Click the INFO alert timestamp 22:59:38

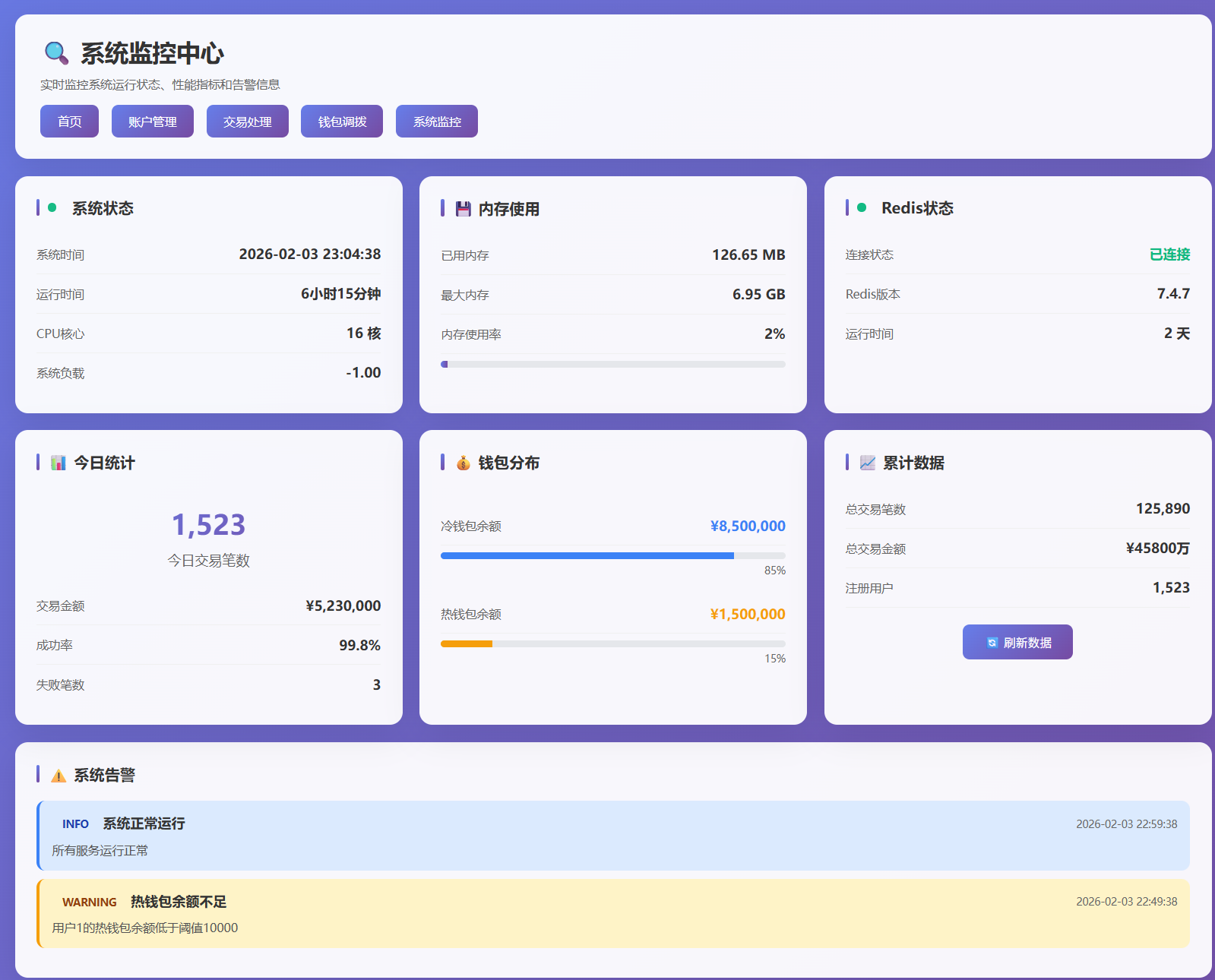click(x=1127, y=824)
